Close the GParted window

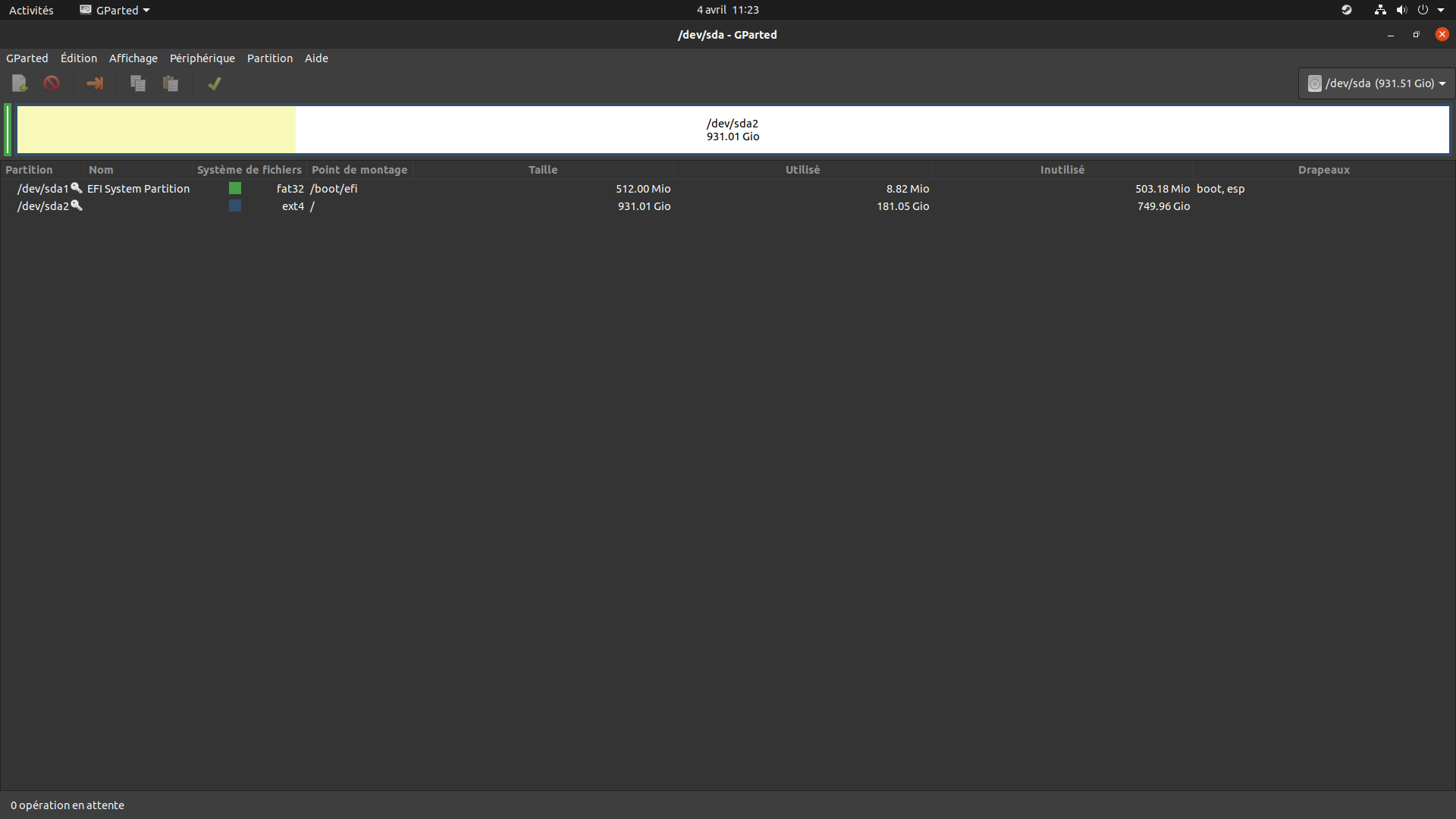1442,35
